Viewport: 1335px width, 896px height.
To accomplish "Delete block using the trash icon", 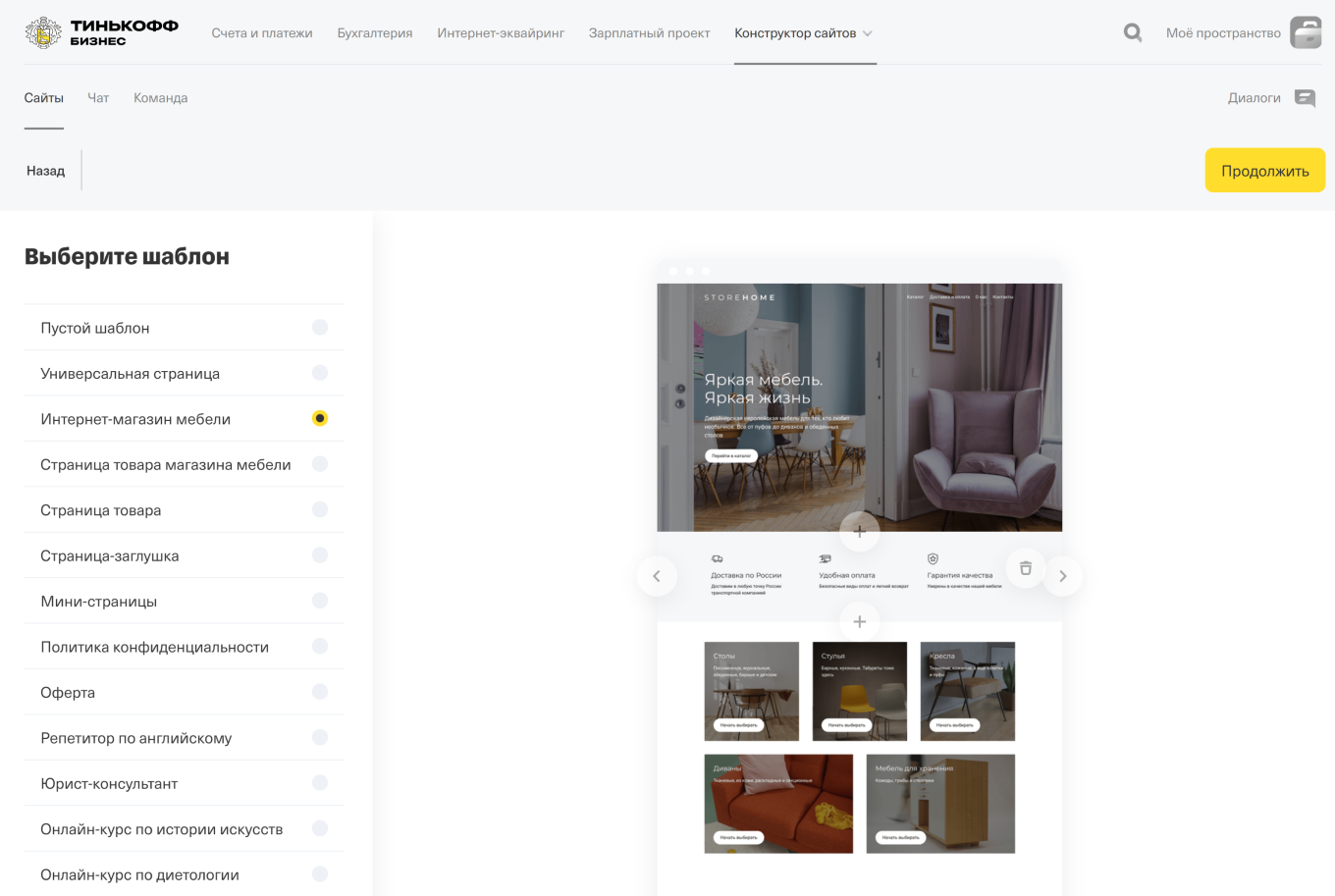I will (x=1025, y=568).
